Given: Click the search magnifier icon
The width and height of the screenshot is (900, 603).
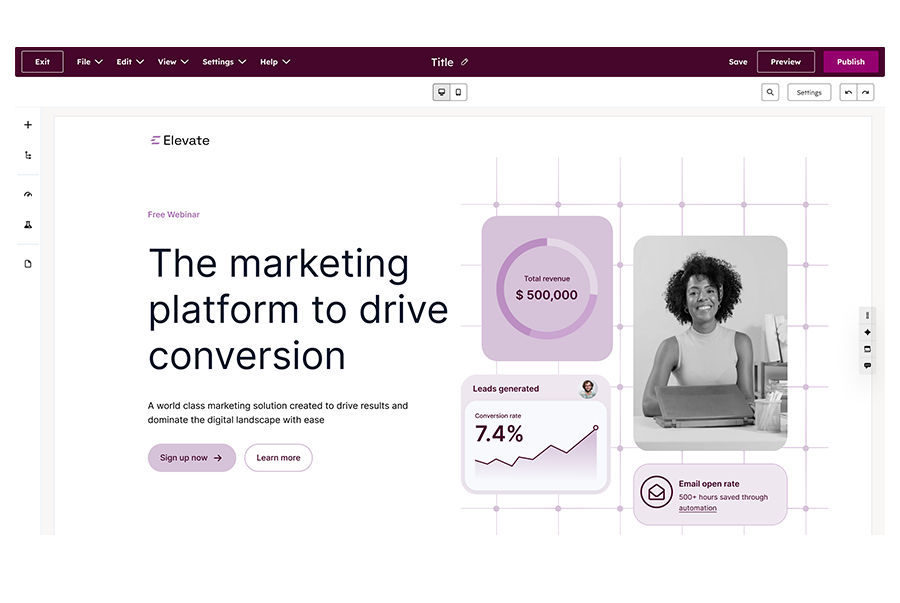Looking at the screenshot, I should (770, 92).
